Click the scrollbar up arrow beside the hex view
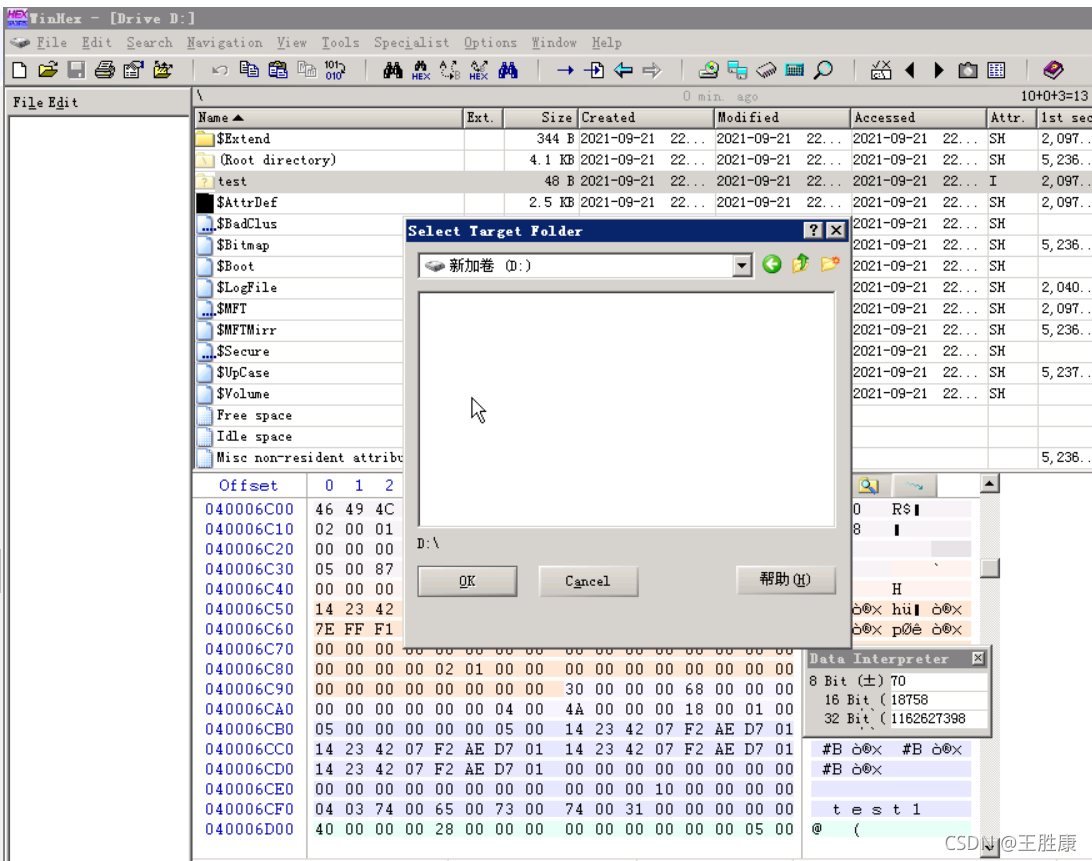The height and width of the screenshot is (861, 1092). click(x=990, y=483)
